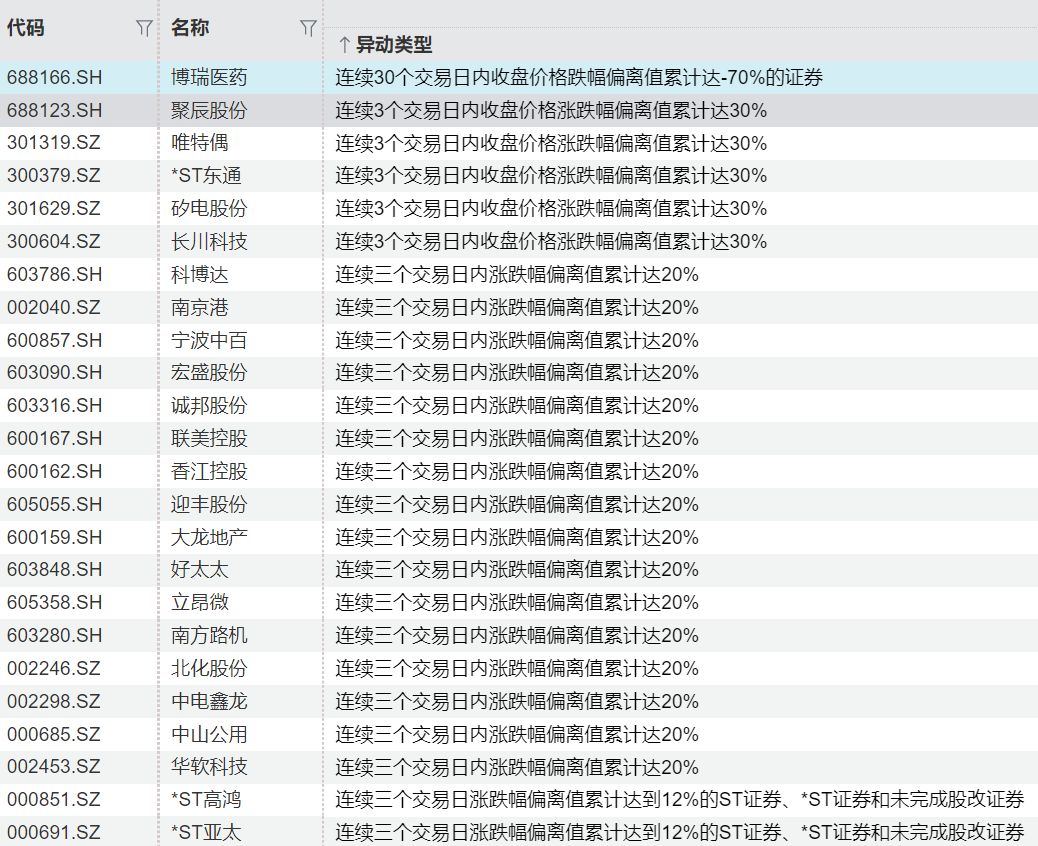Click the 20% deviation text in 华软科技 row

pyautogui.click(x=517, y=767)
